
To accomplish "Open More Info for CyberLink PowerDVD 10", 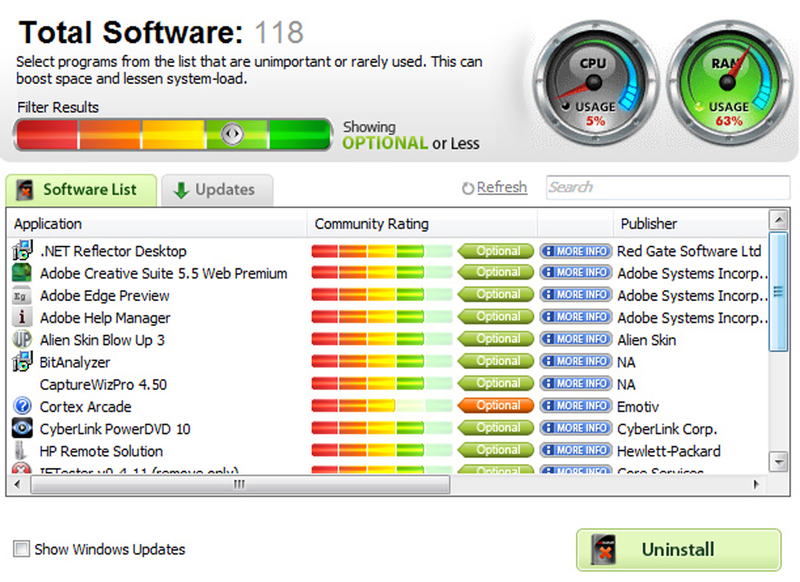I will tap(576, 428).
